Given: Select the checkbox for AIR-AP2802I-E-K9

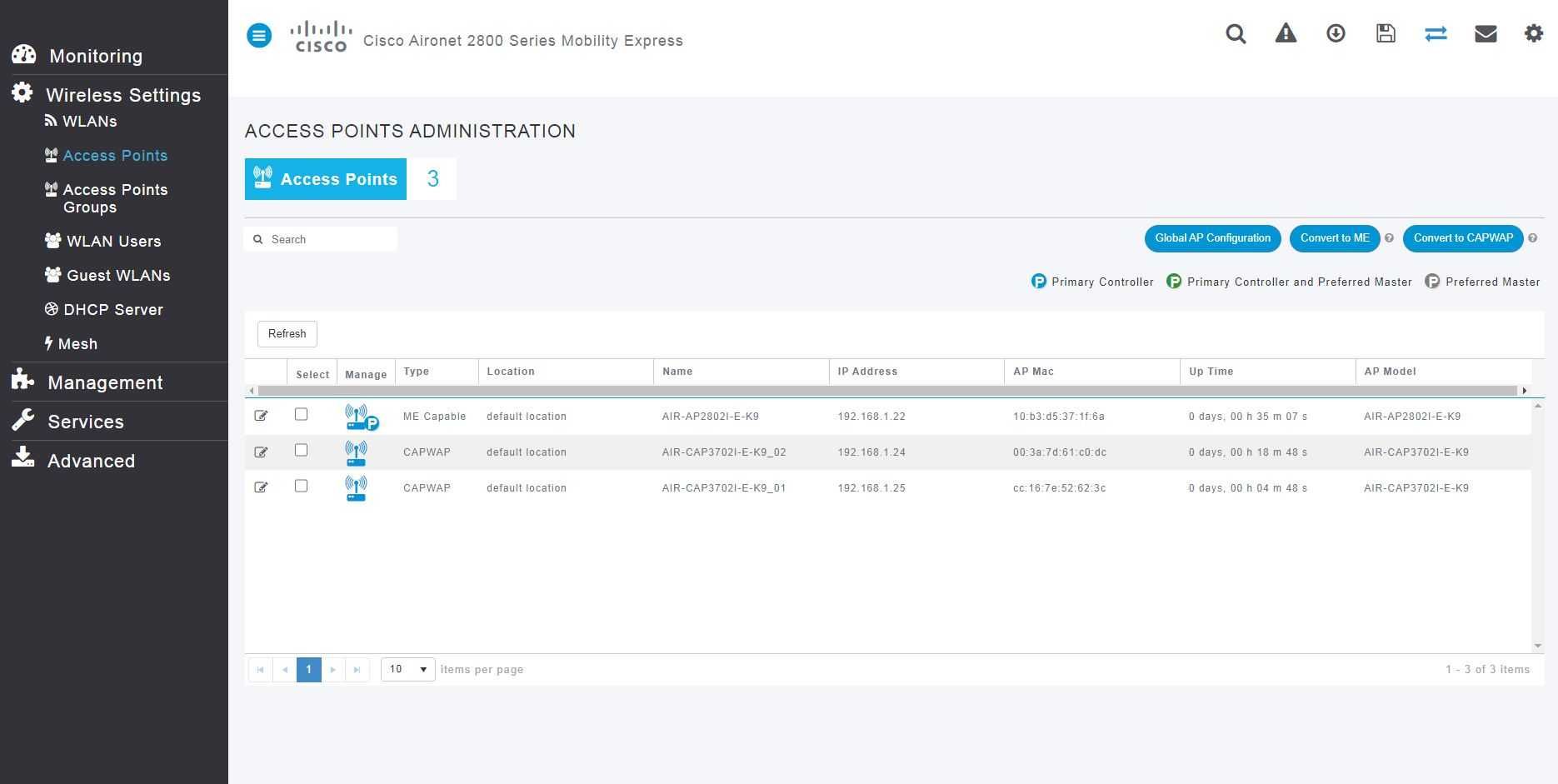Looking at the screenshot, I should tap(301, 414).
